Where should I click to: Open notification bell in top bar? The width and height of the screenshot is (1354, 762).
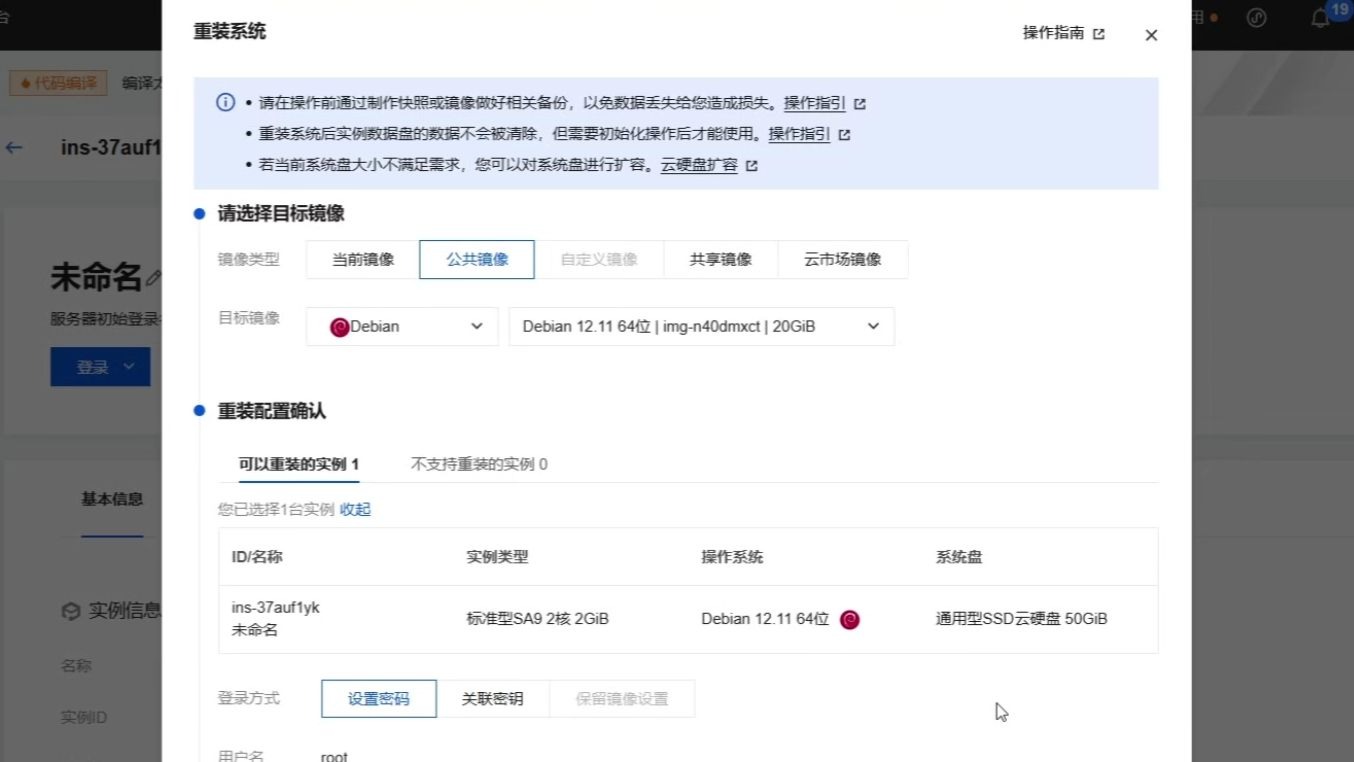pyautogui.click(x=1321, y=18)
